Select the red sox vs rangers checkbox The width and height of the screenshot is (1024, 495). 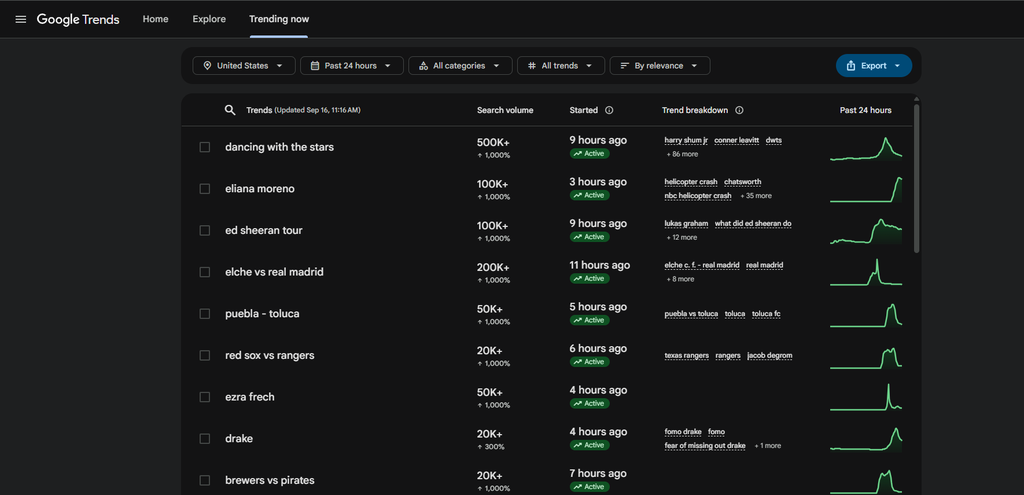tap(204, 355)
